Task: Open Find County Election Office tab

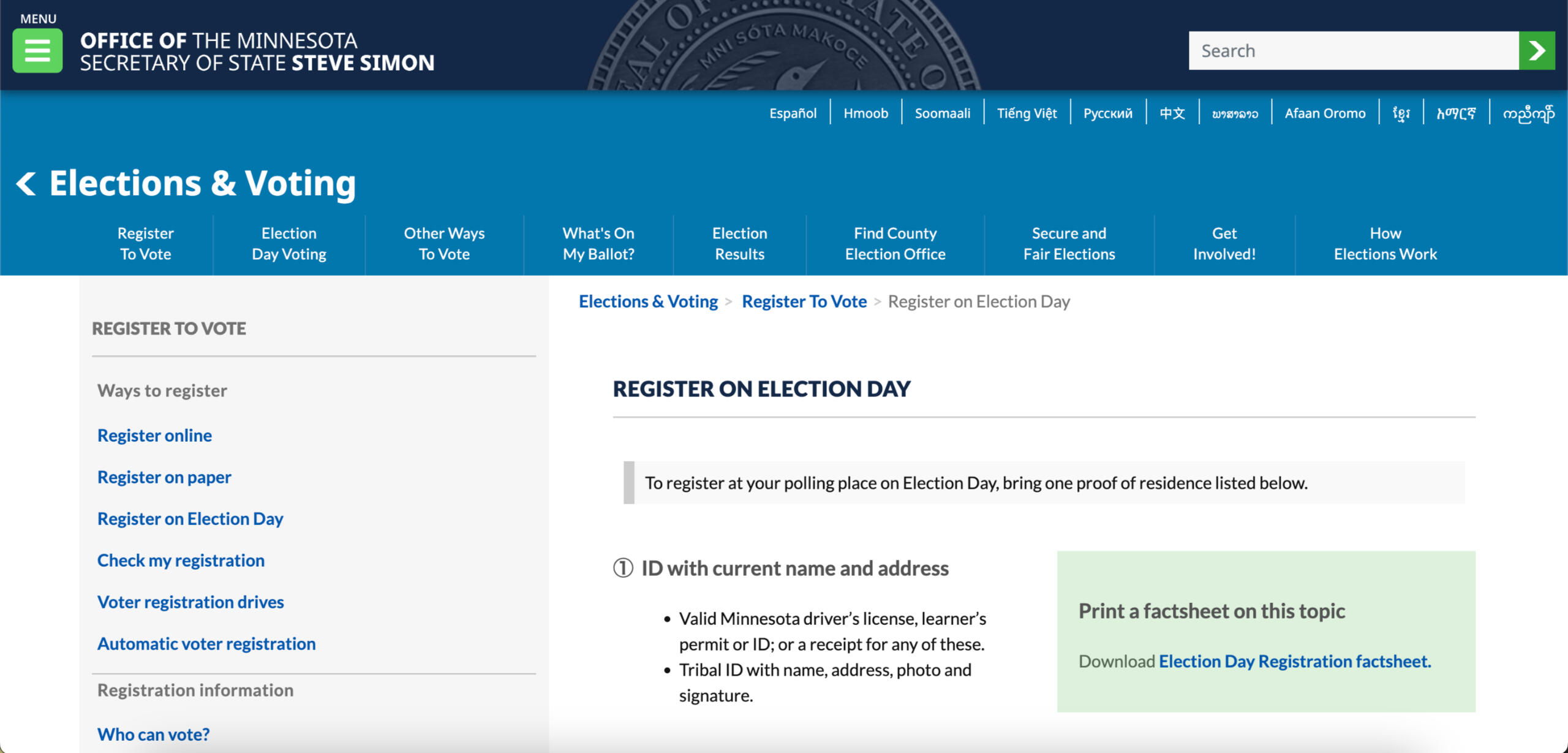Action: point(895,244)
